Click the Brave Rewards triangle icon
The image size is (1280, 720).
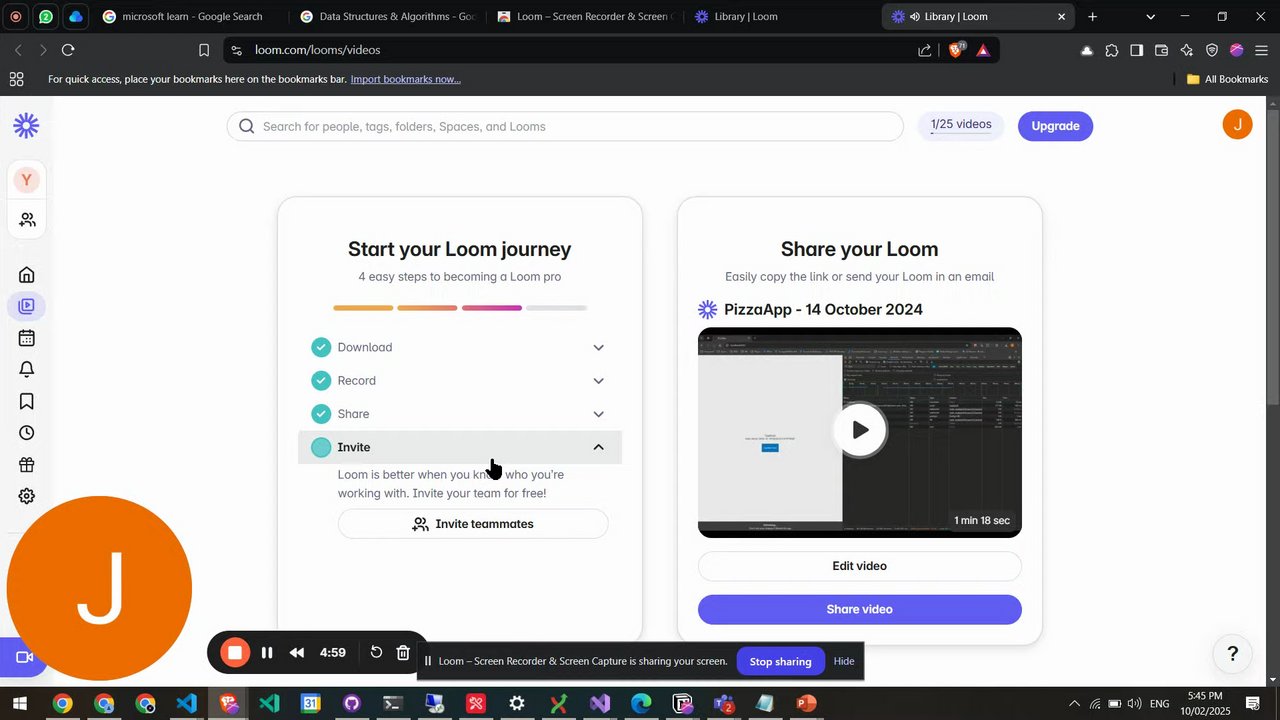click(x=983, y=50)
